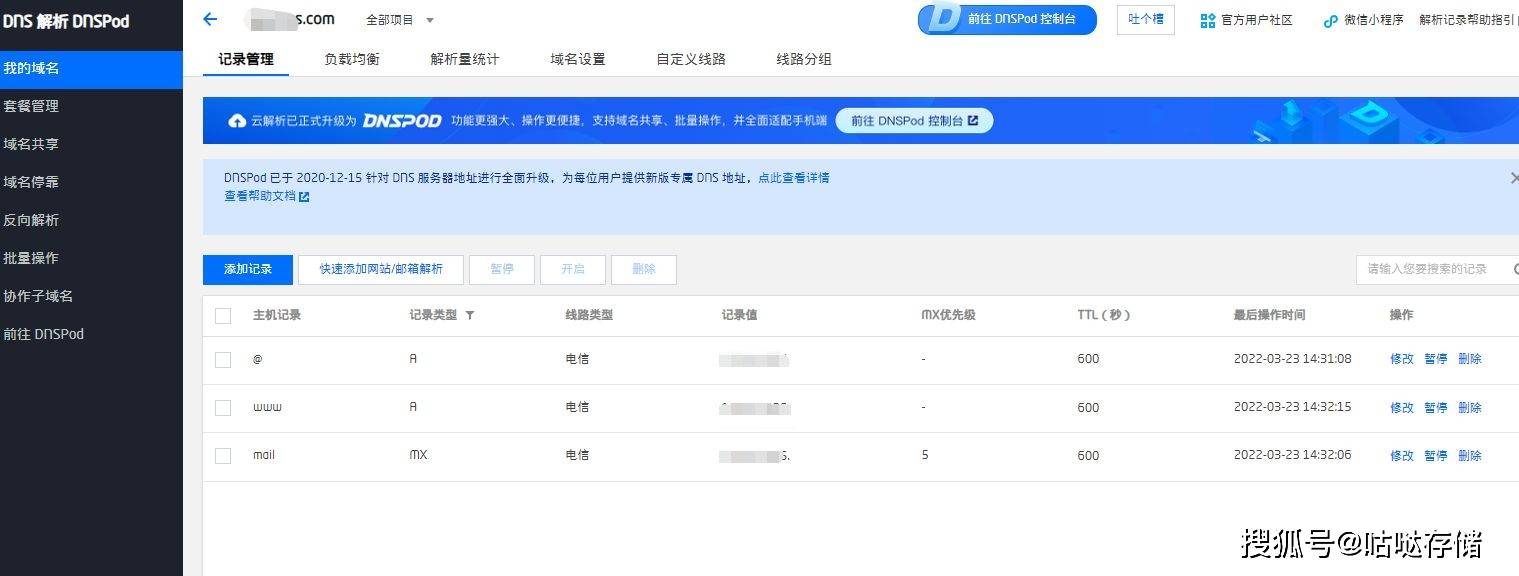Check the mail record row checkbox
Image resolution: width=1519 pixels, height=576 pixels.
223,455
